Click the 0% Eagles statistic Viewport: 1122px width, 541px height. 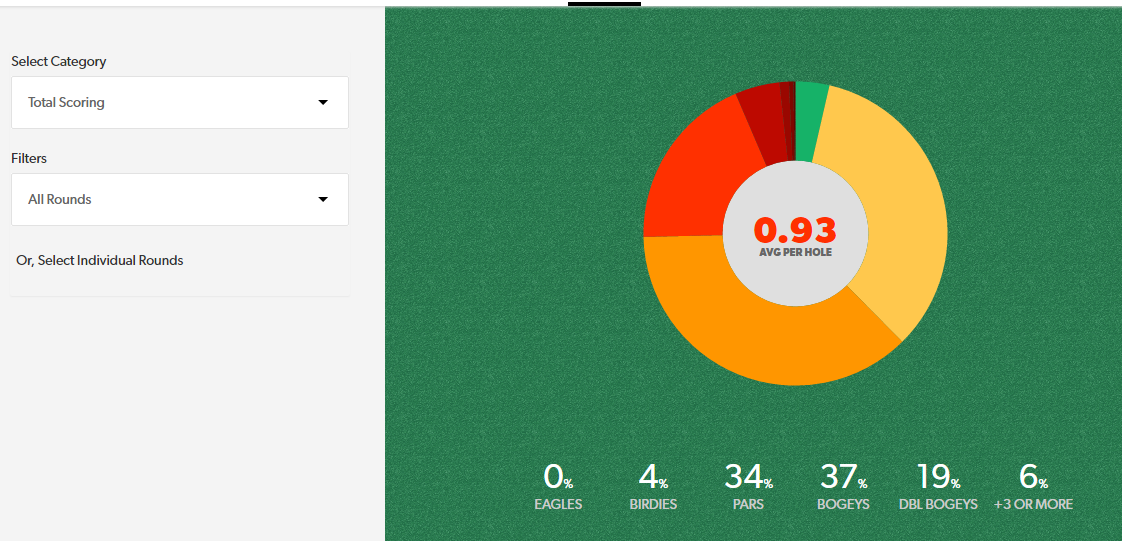[x=558, y=487]
